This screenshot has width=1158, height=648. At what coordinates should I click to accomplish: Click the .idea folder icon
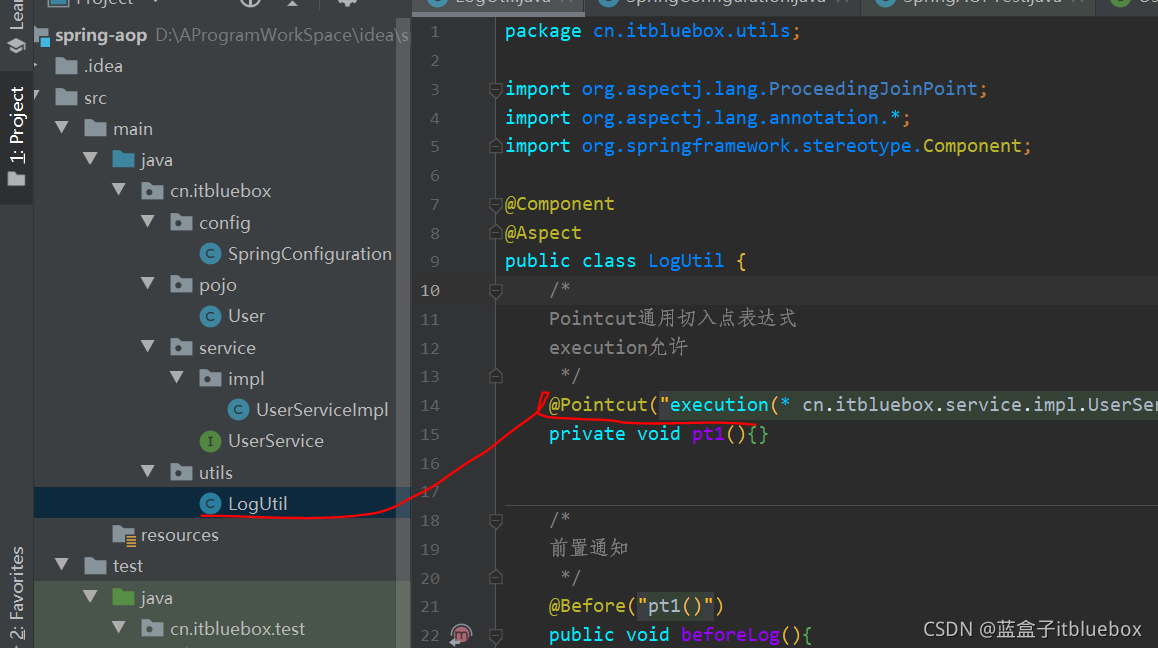(66, 66)
